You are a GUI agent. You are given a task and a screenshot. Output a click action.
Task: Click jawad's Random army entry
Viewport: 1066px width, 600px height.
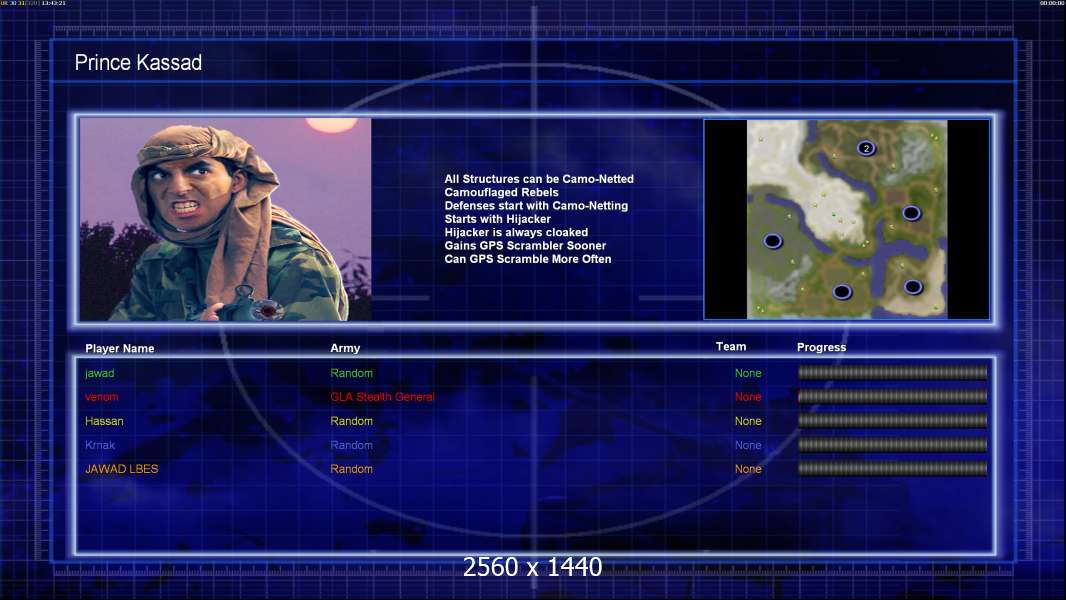click(351, 373)
